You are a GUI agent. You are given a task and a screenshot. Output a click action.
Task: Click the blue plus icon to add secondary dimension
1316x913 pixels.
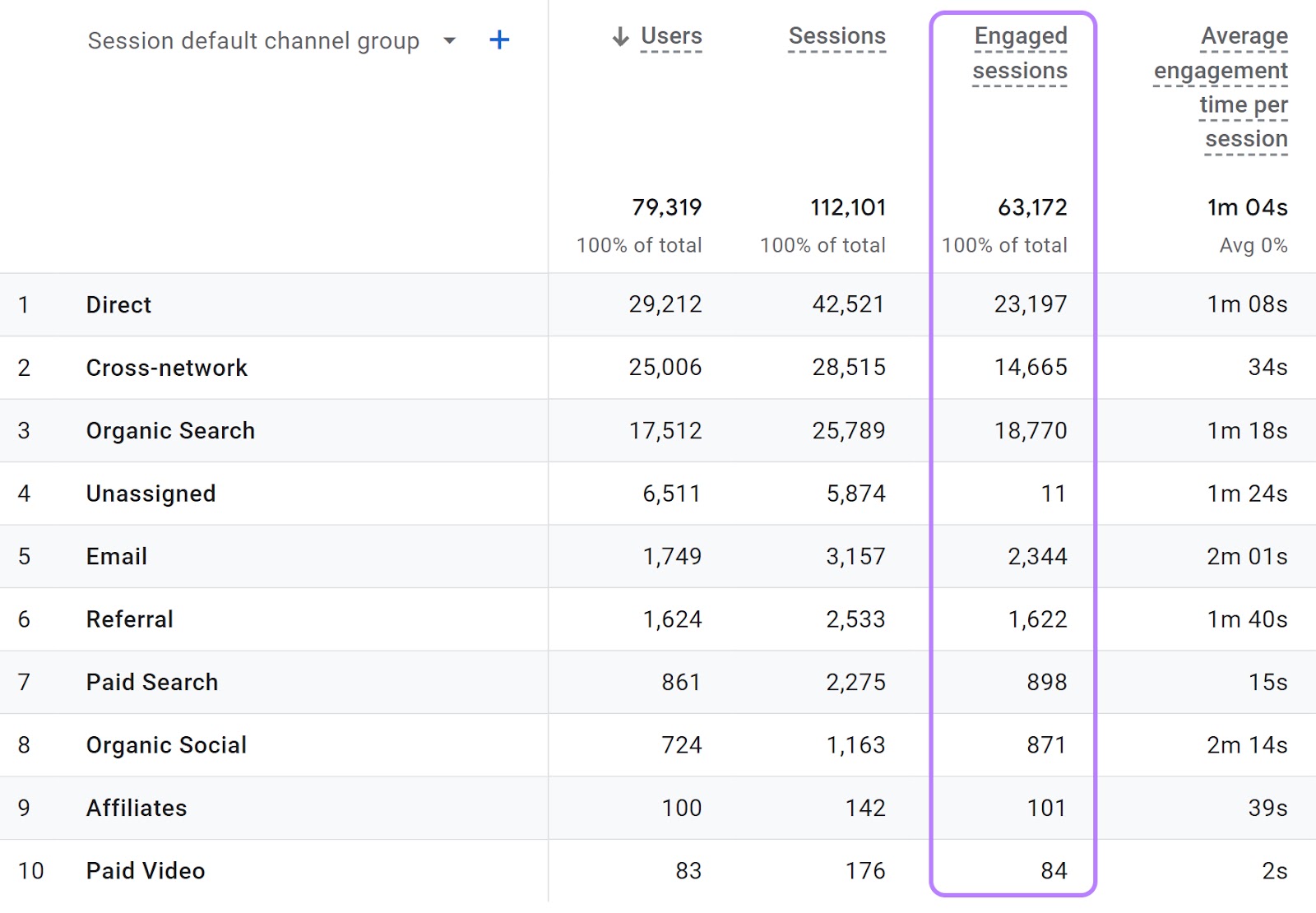point(499,39)
